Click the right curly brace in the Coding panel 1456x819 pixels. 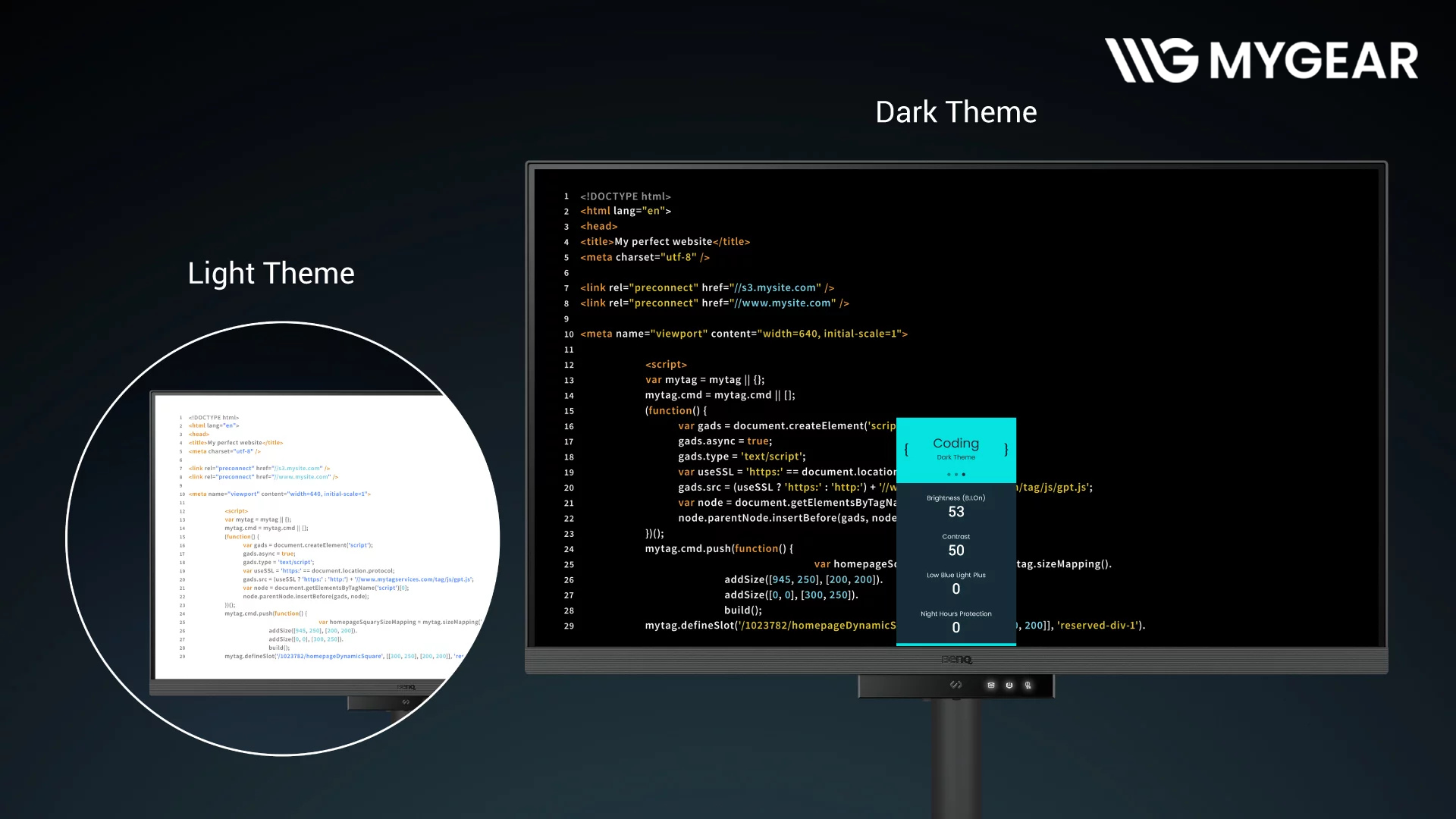pyautogui.click(x=1006, y=450)
